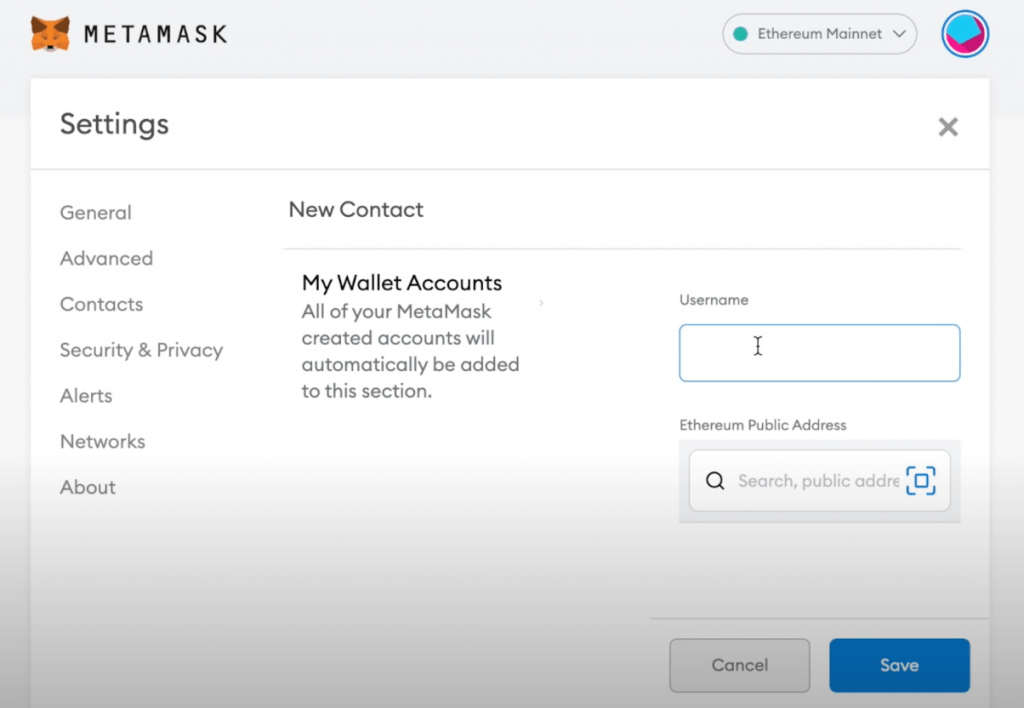Viewport: 1024px width, 708px height.
Task: Go to Security & Privacy settings
Action: (142, 350)
